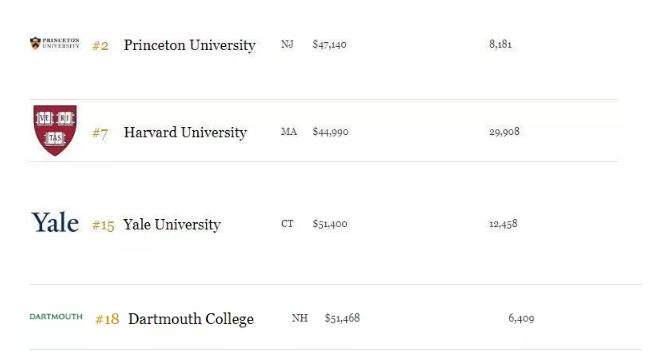Screen dimensions: 669x363
Task: Click Yale's $51,400 tuition figure
Action: pyautogui.click(x=330, y=224)
